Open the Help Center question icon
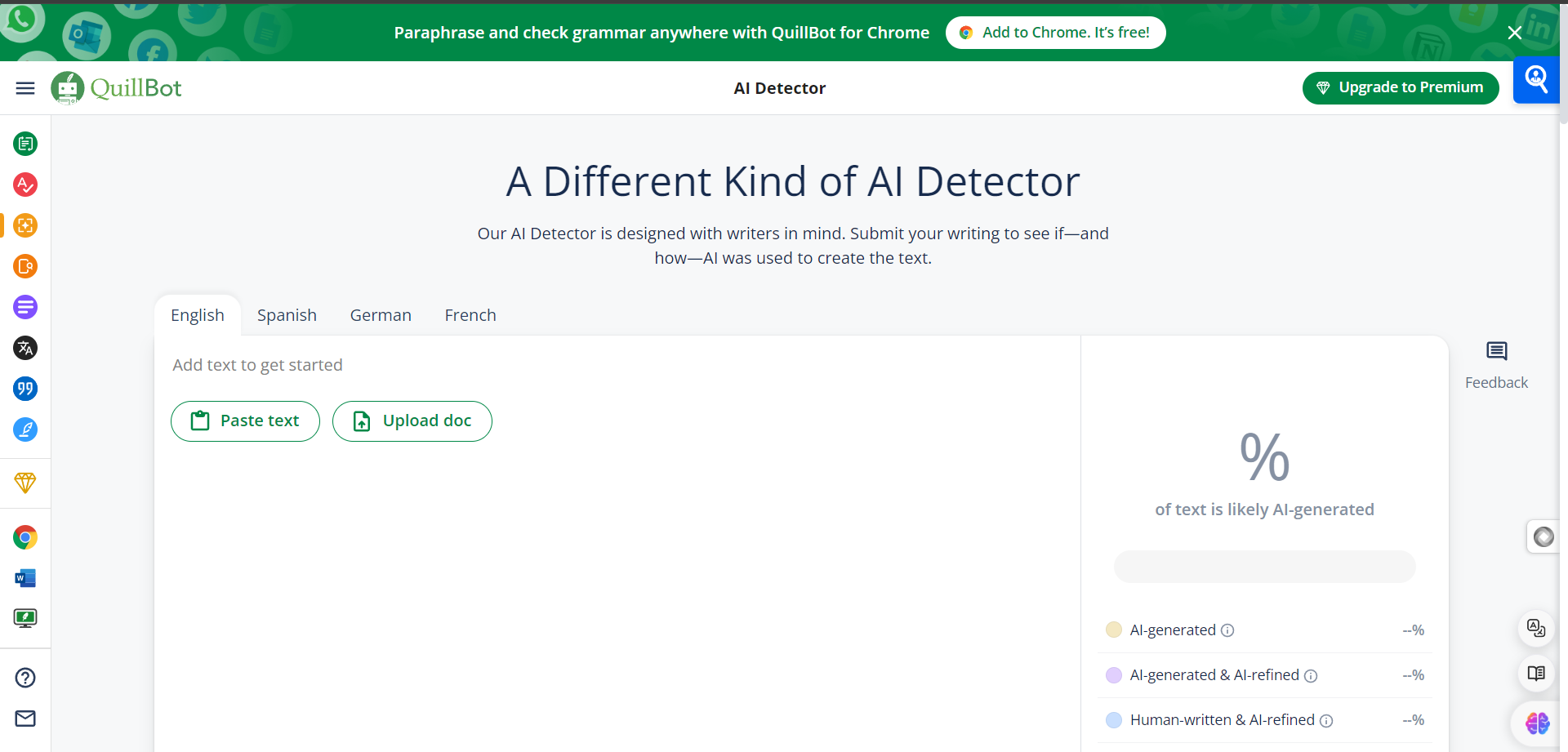 point(25,678)
